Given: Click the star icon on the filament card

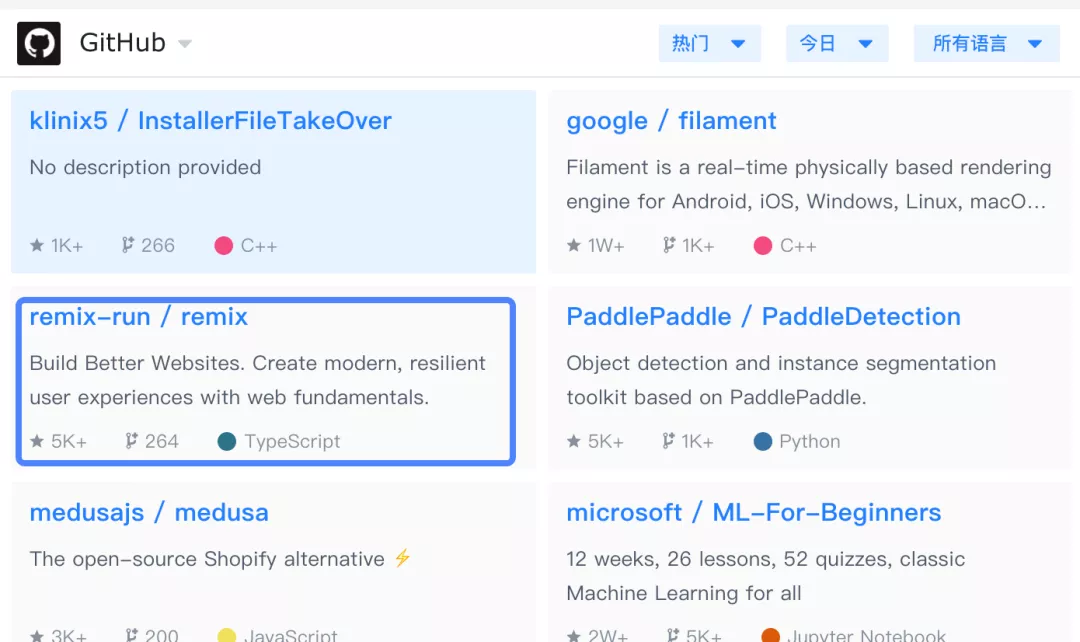Looking at the screenshot, I should click(574, 245).
